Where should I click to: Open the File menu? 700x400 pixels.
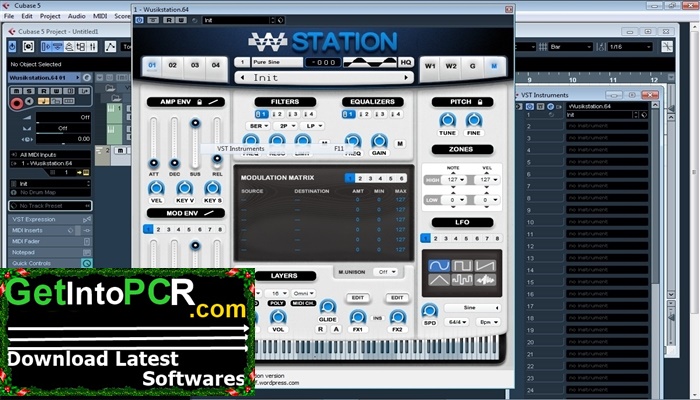(8, 16)
